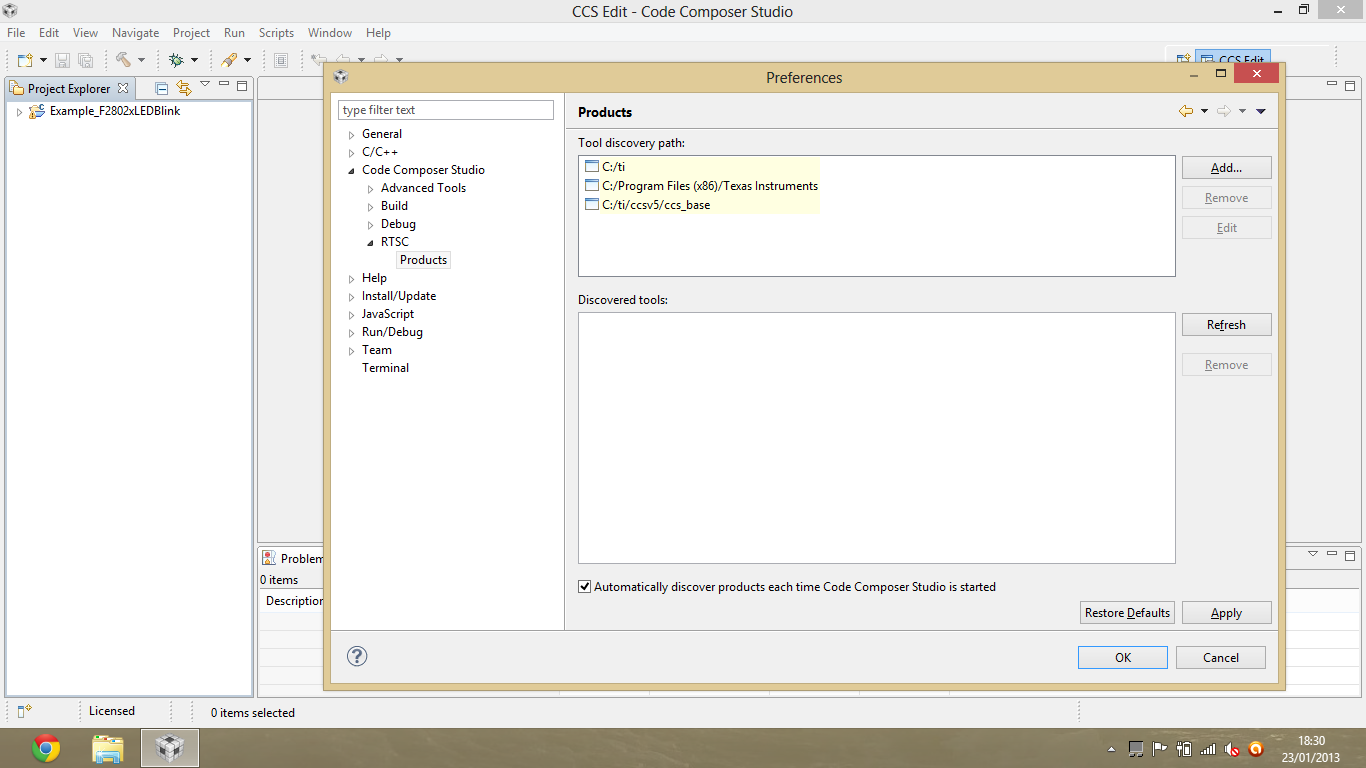1366x768 pixels.
Task: Click the Build hammer icon
Action: (x=124, y=61)
